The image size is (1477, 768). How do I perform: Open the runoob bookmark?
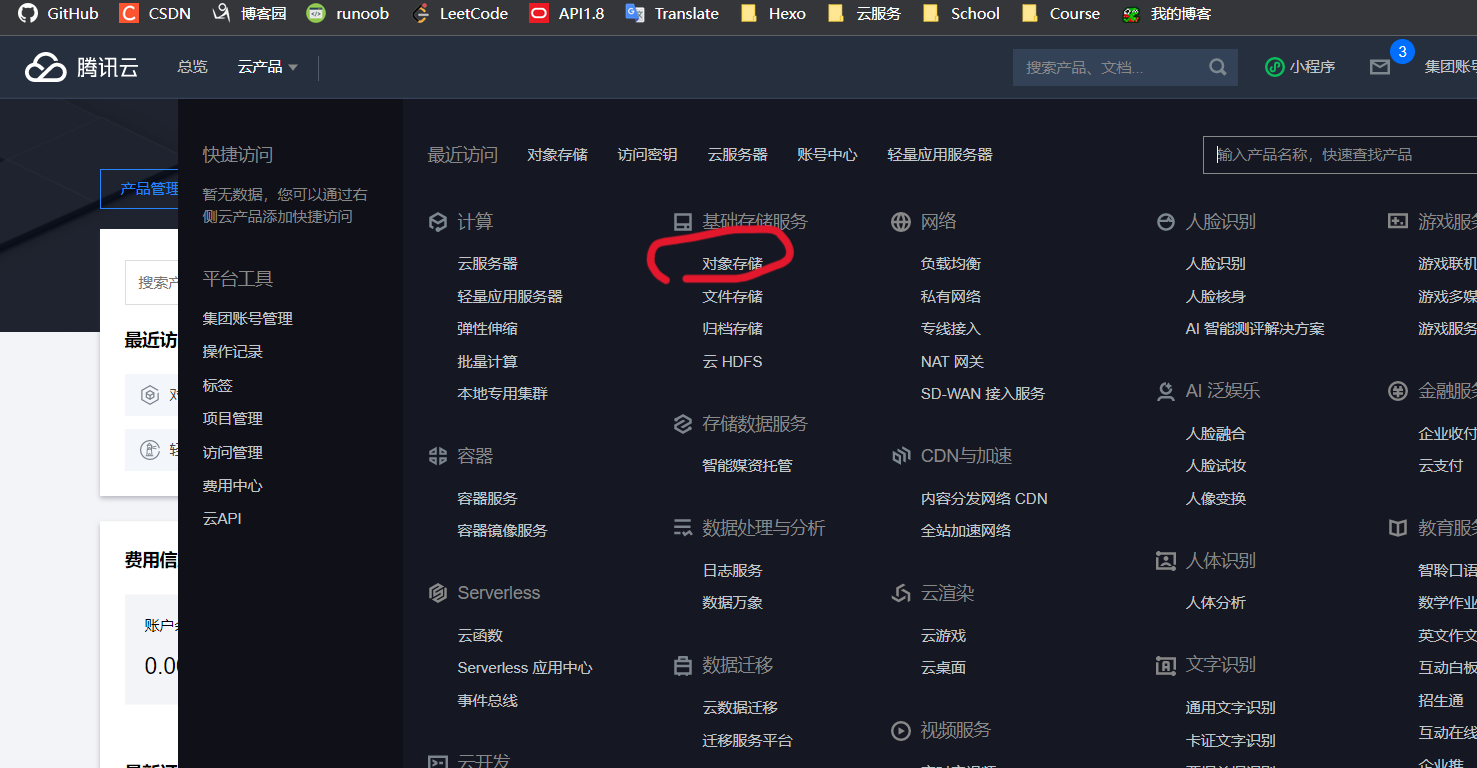tap(347, 14)
